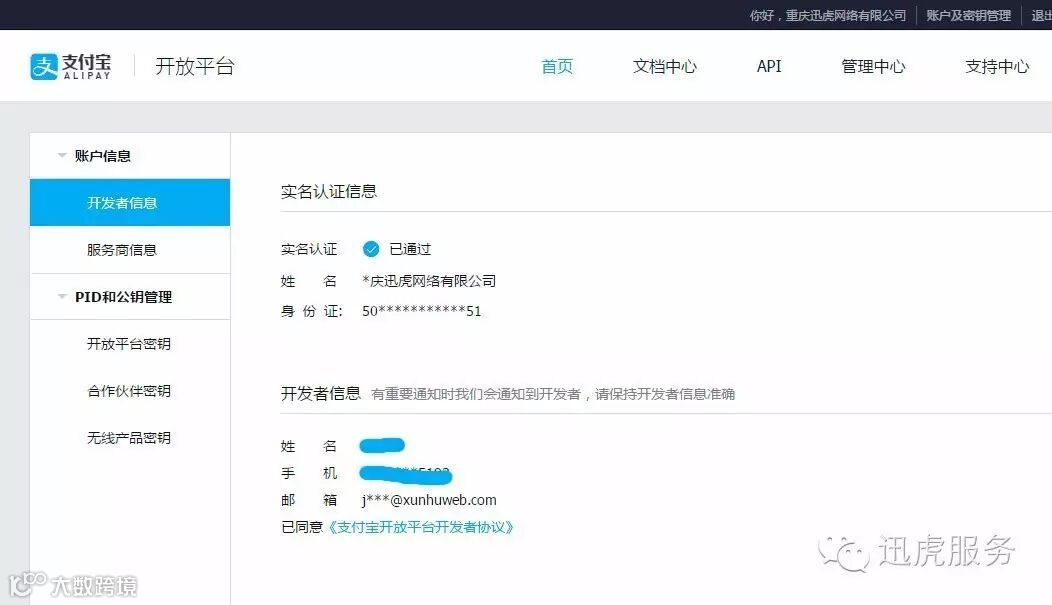Image resolution: width=1052 pixels, height=605 pixels.
Task: Click the 实名认证信息 section heading
Action: (x=329, y=192)
